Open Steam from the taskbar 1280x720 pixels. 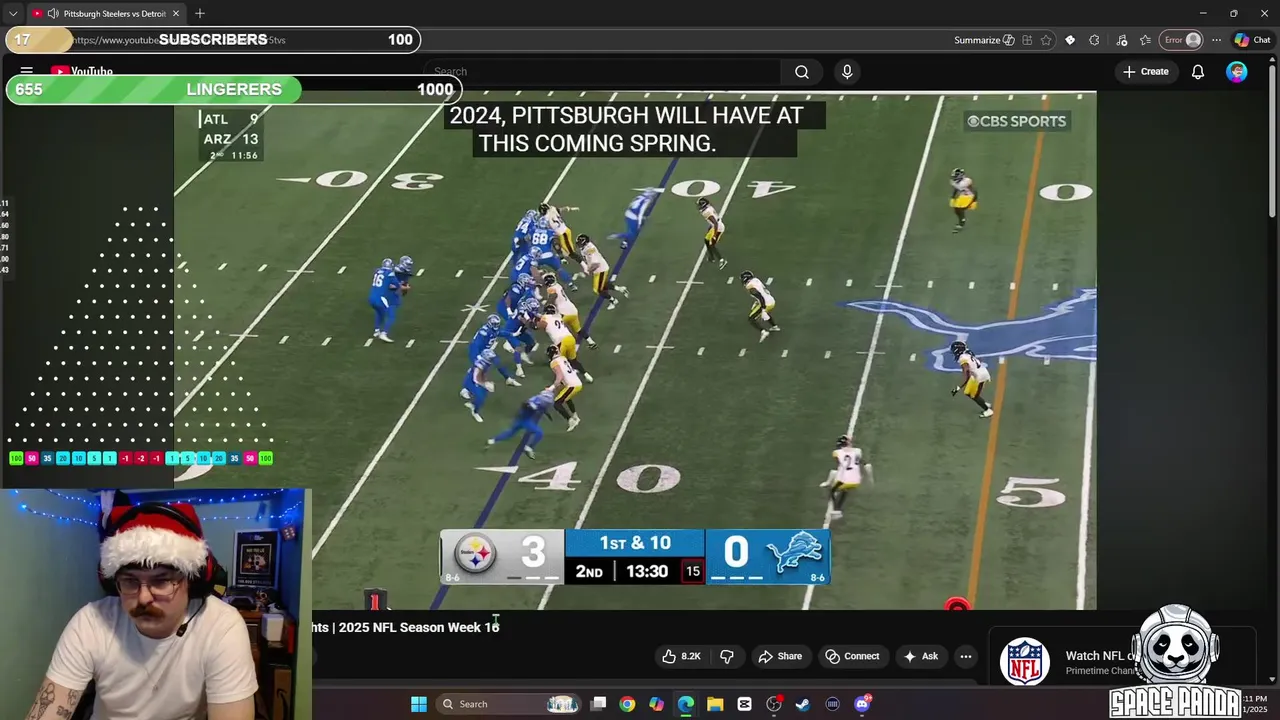[x=803, y=704]
